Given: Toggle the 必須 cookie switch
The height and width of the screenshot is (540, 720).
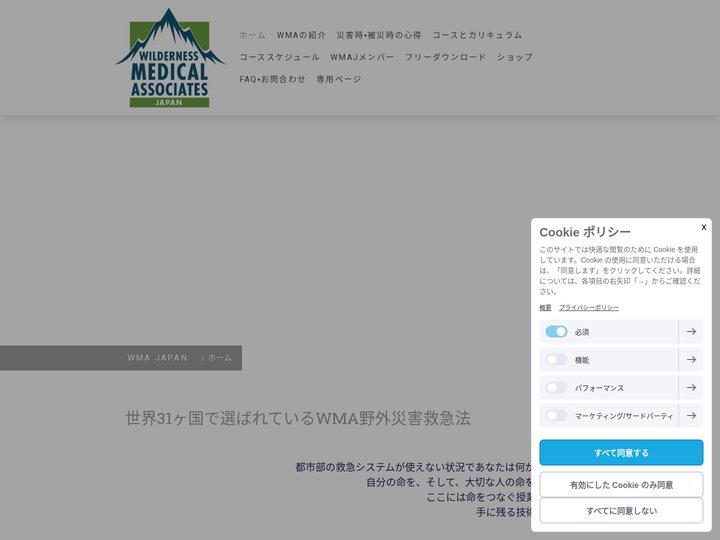Looking at the screenshot, I should (x=556, y=332).
